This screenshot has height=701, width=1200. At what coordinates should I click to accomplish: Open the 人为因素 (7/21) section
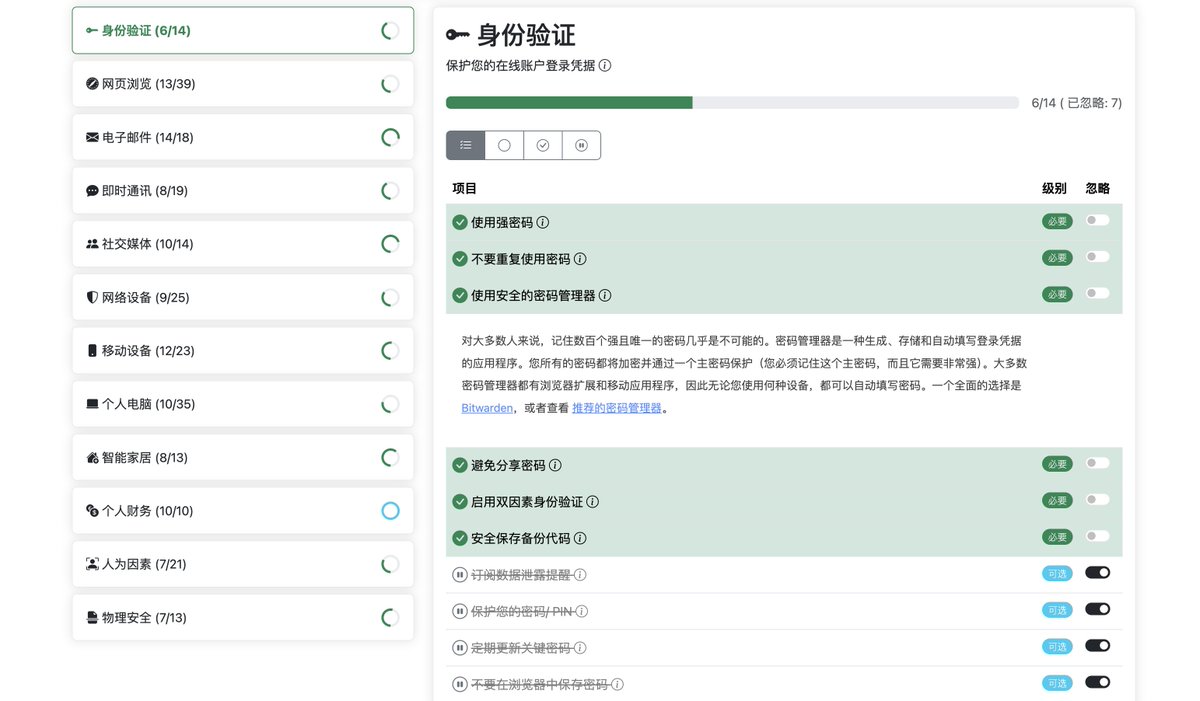[243, 564]
